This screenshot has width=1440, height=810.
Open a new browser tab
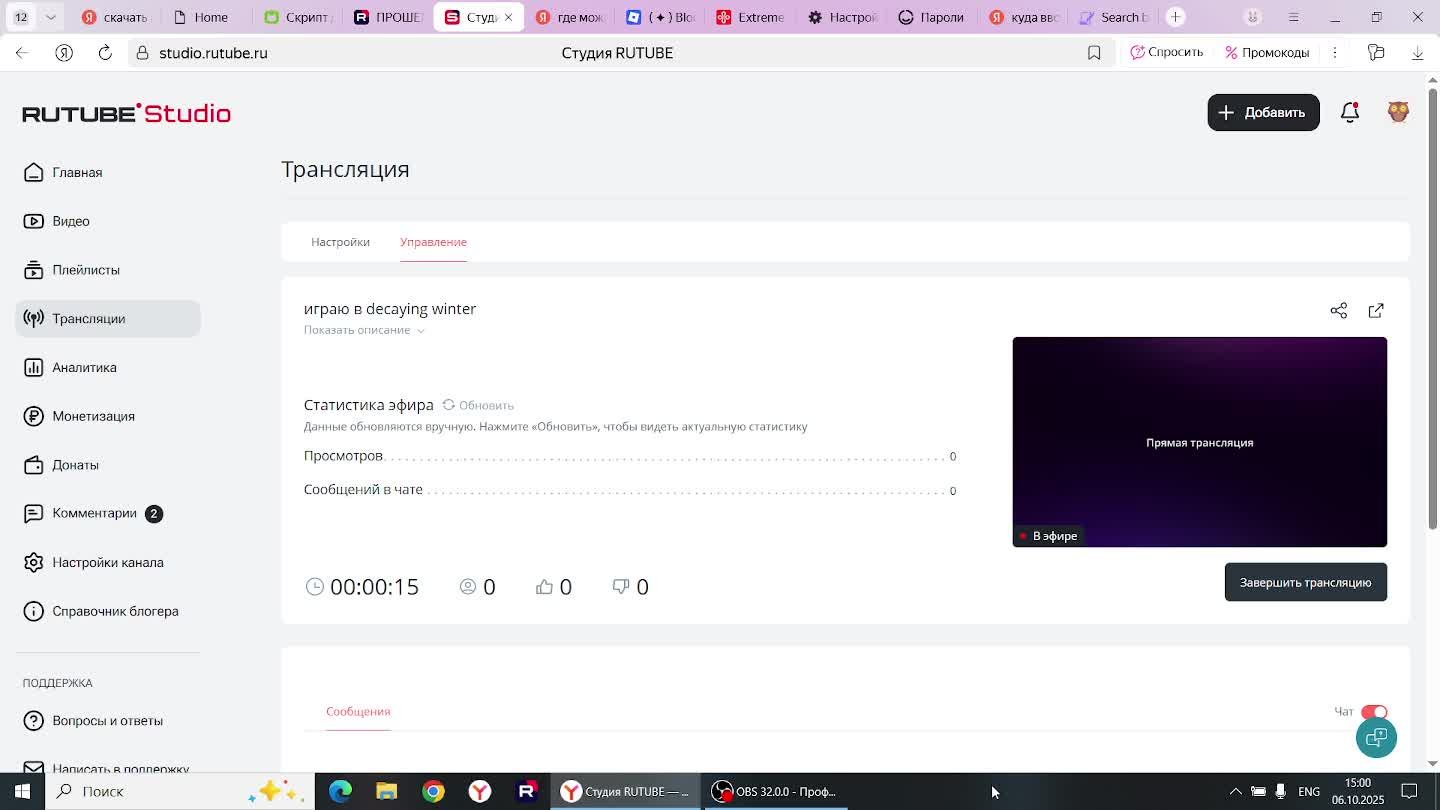click(x=1176, y=17)
